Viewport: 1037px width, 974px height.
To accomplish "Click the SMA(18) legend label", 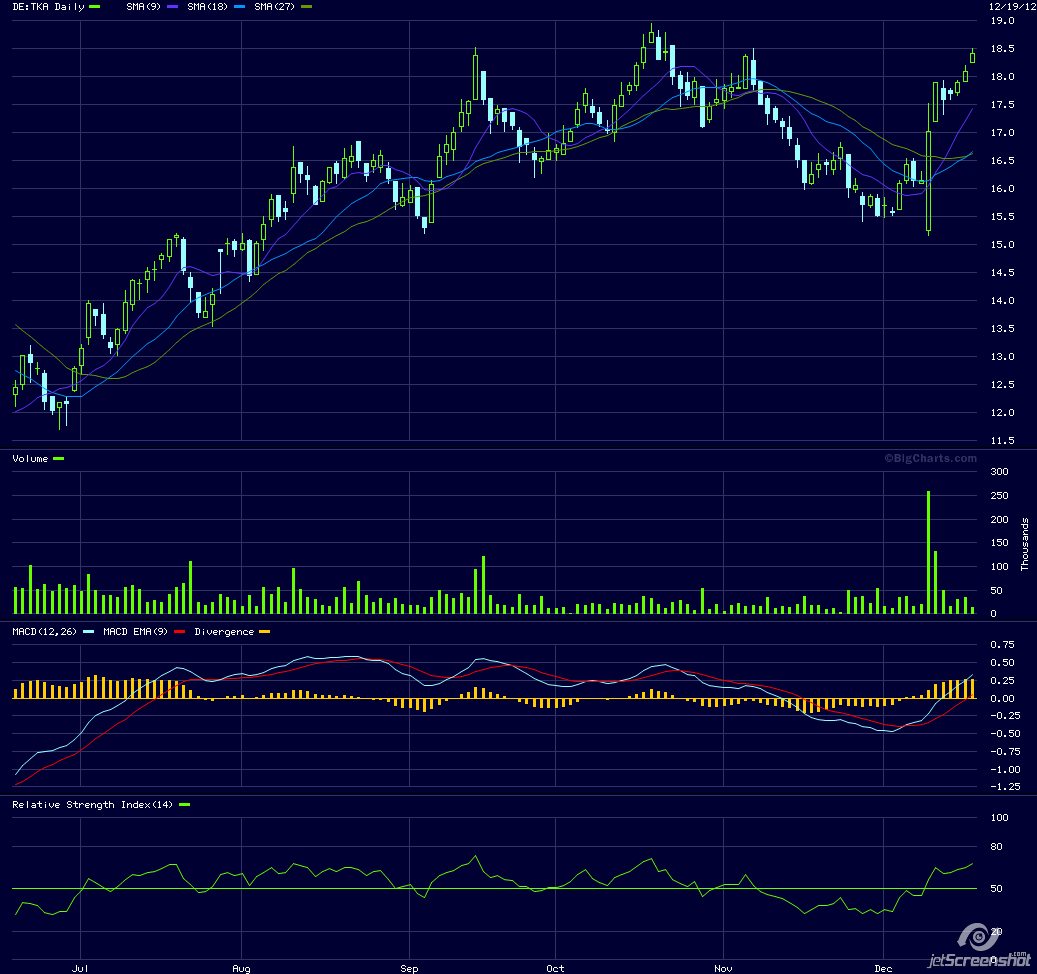I will coord(207,7).
